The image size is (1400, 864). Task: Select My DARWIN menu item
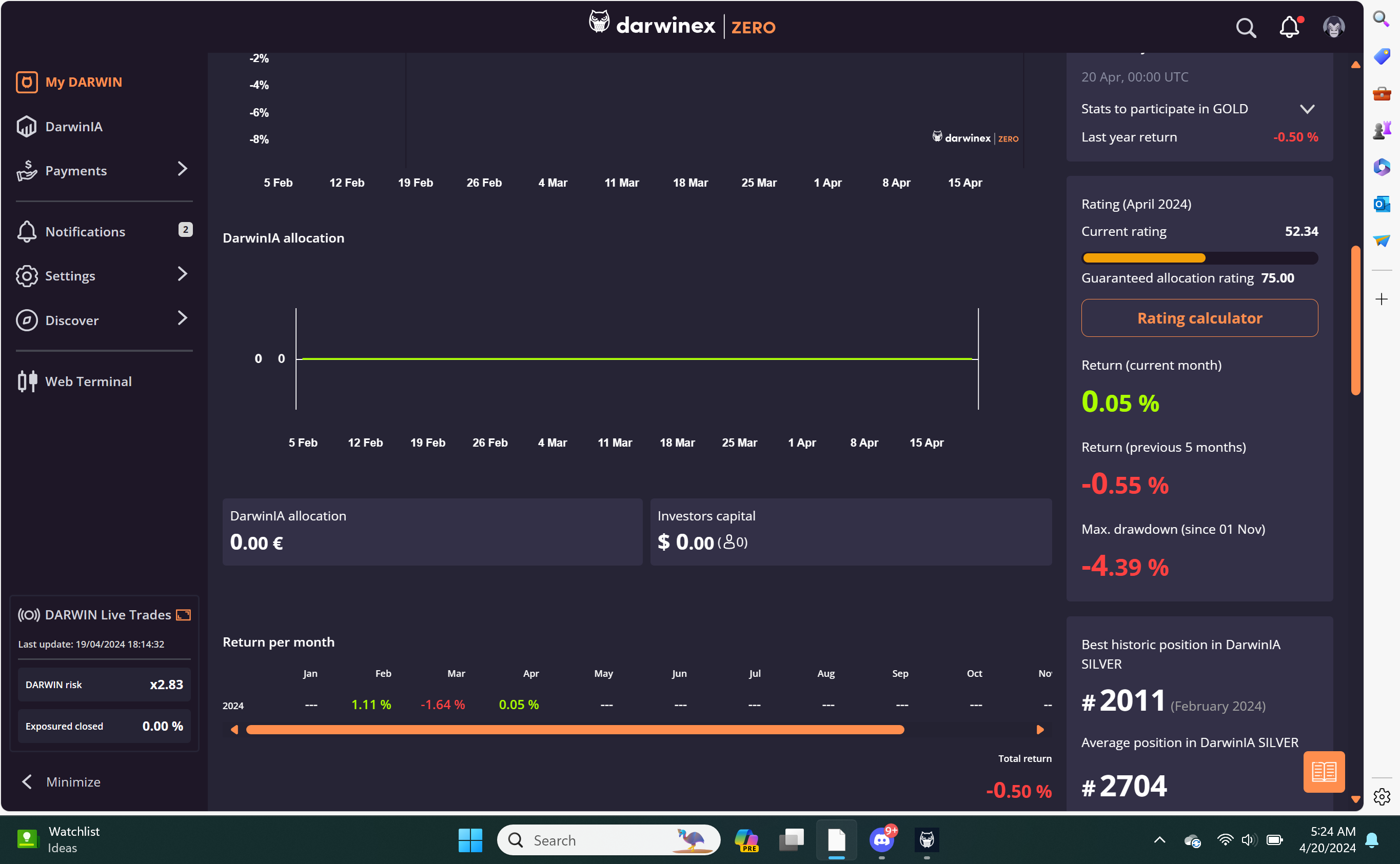pos(84,82)
